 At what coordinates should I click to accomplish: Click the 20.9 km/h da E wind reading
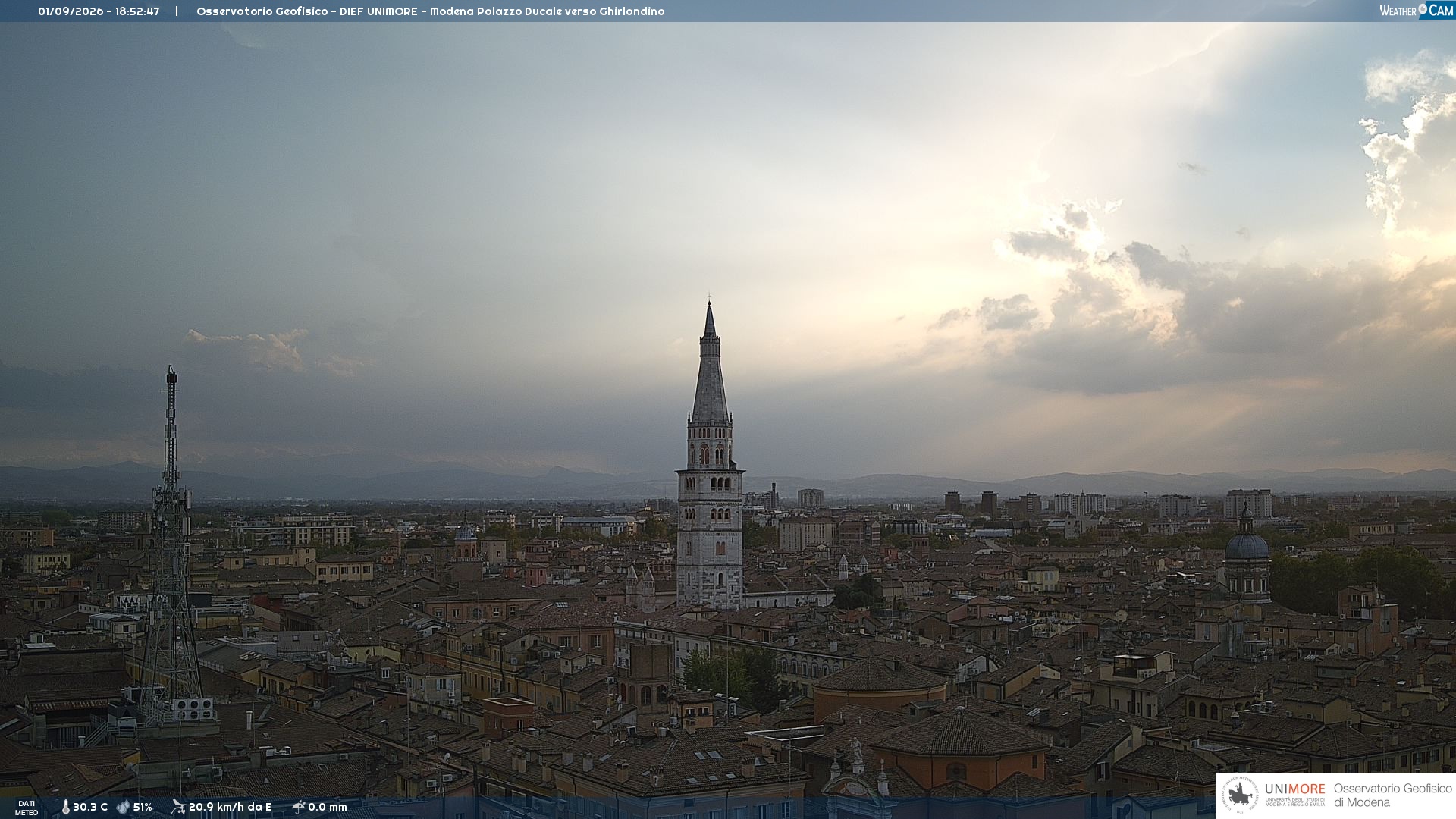click(230, 807)
